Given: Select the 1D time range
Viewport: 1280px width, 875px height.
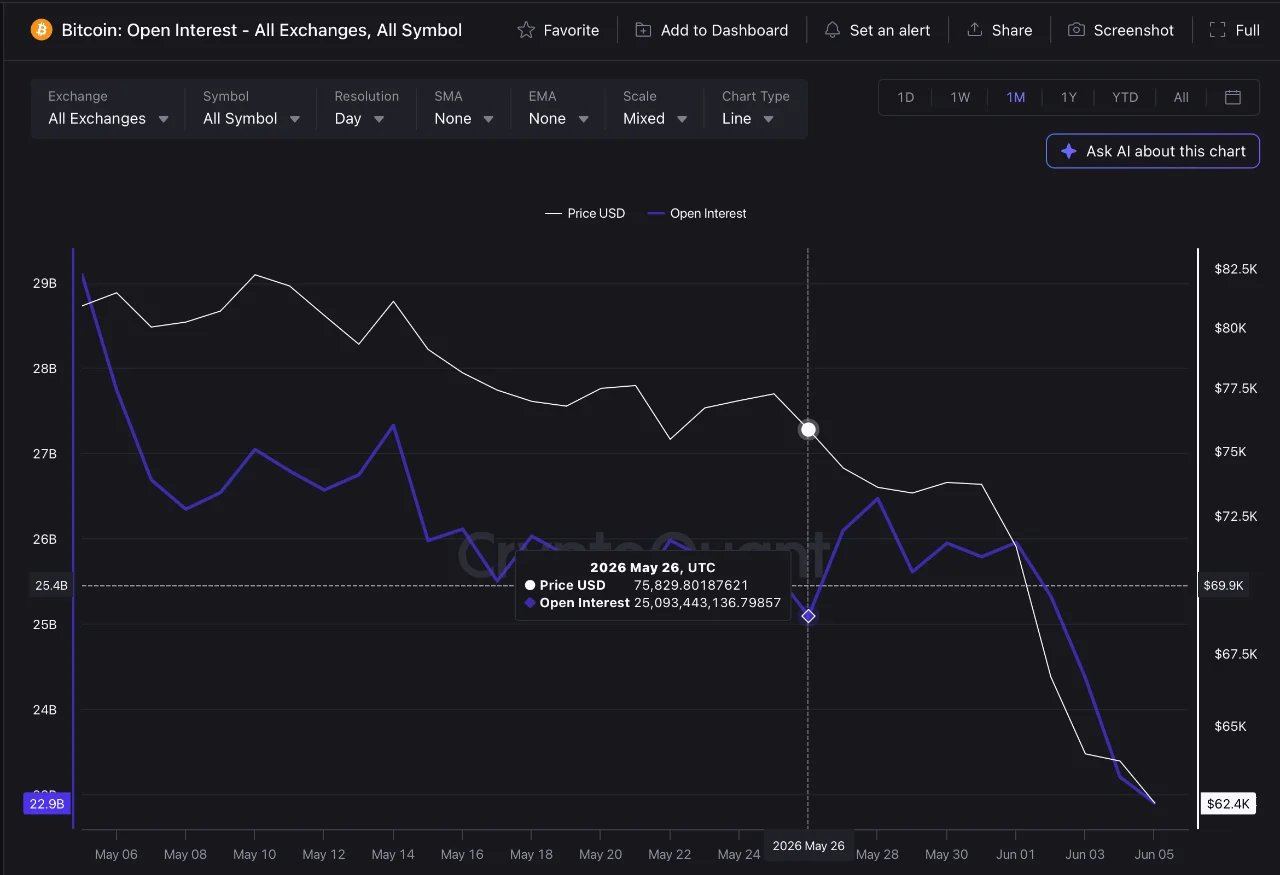Looking at the screenshot, I should click(906, 97).
